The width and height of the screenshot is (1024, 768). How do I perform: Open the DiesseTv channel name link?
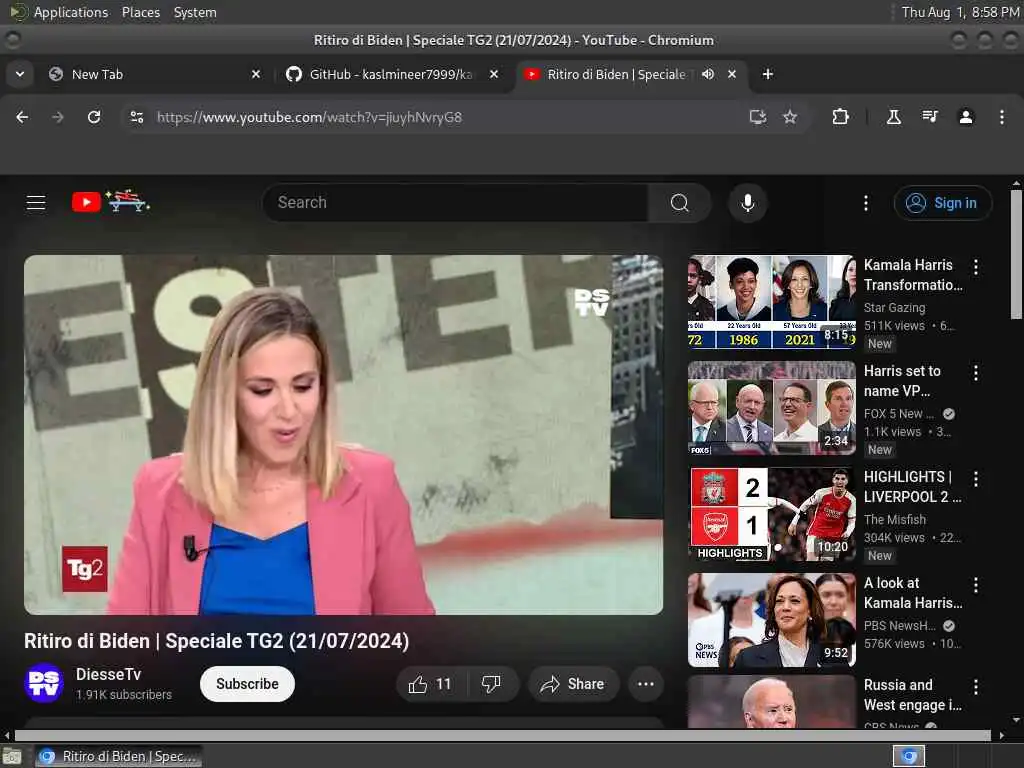[108, 675]
